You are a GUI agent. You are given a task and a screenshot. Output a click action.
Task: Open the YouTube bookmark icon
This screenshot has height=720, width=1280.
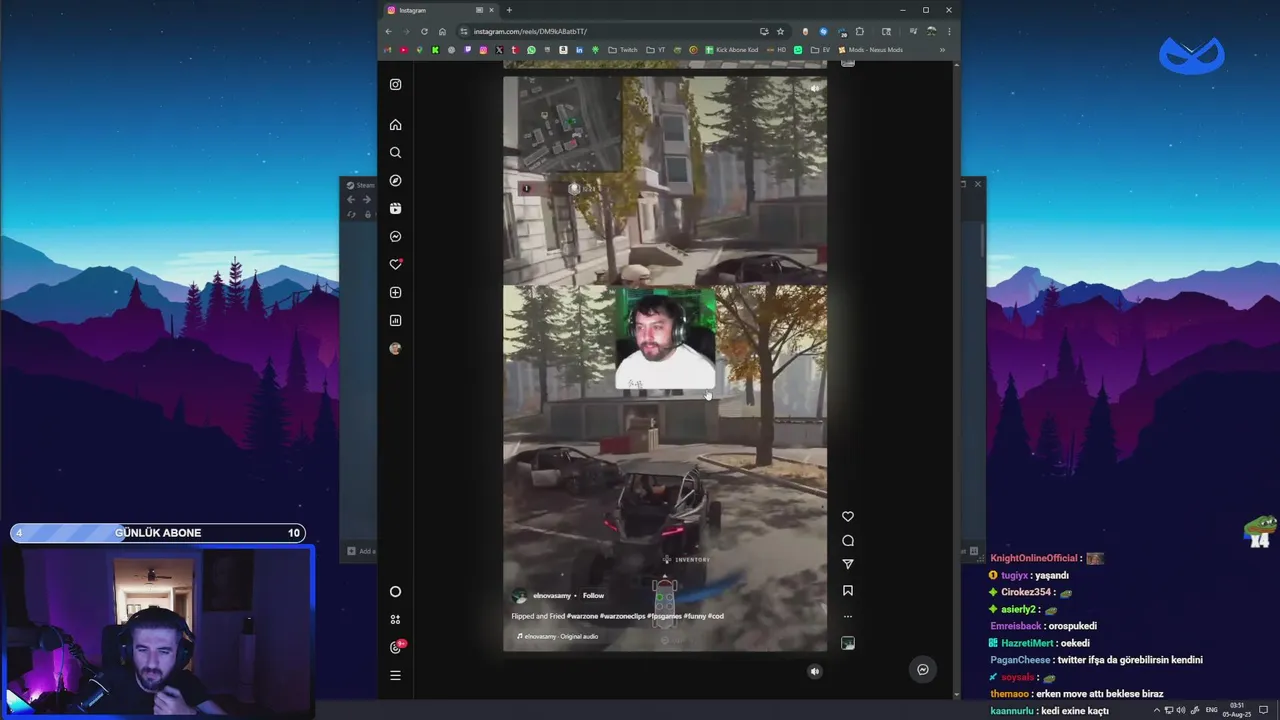[x=403, y=50]
